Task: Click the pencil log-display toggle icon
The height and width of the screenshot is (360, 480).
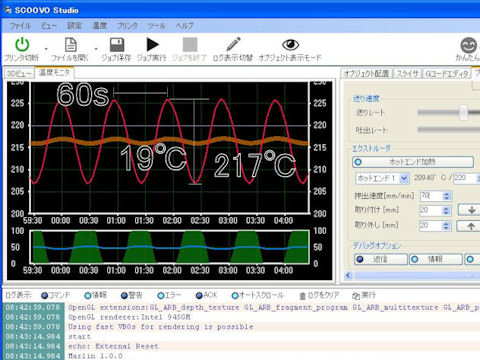Action: (x=233, y=44)
